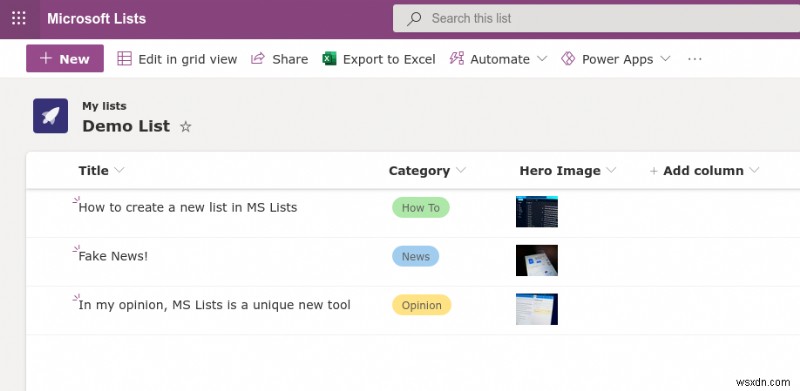Open the Add column dropdown chevron
This screenshot has width=800, height=391.
[x=754, y=170]
